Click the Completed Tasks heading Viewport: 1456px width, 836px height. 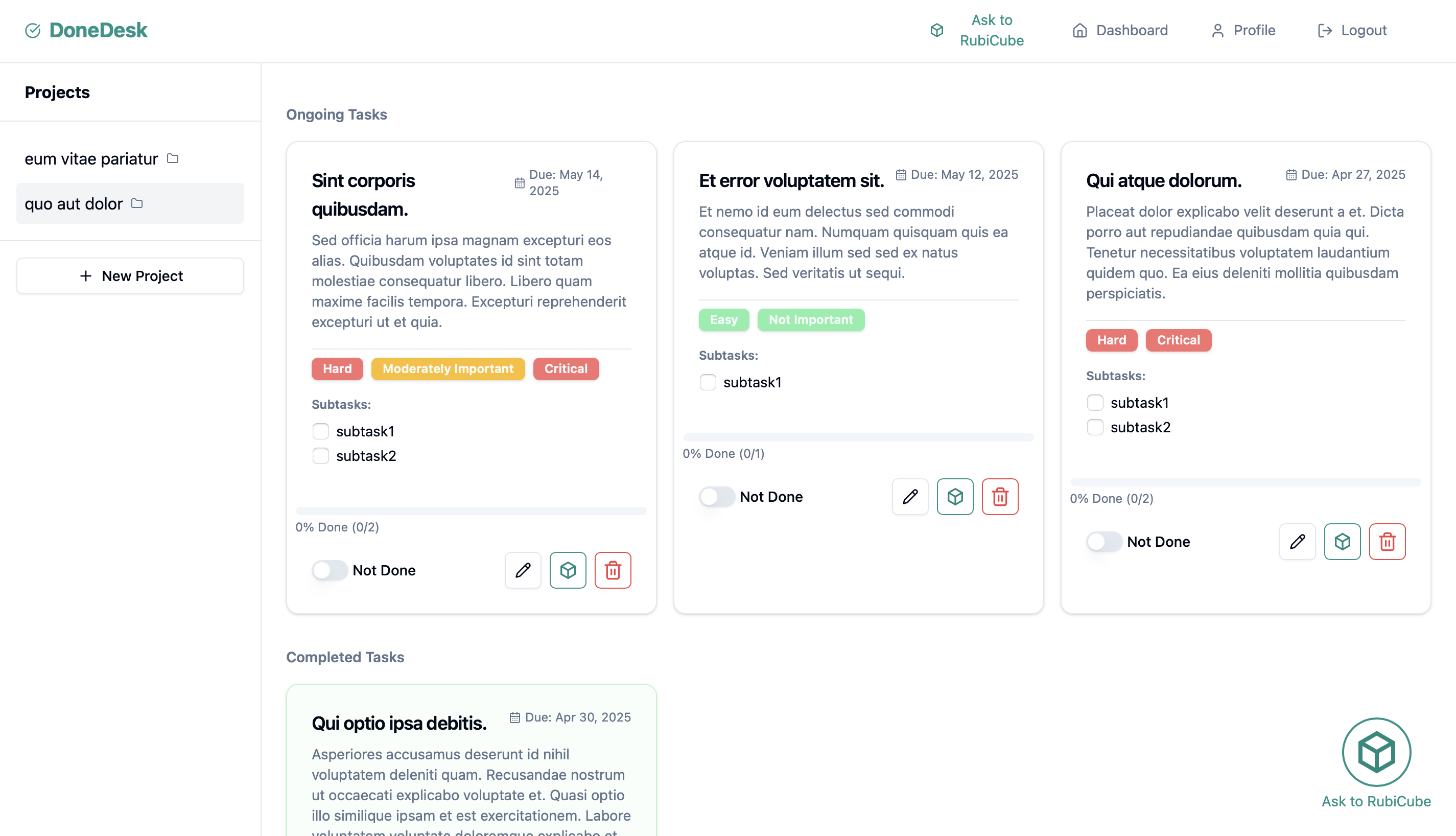pos(345,657)
